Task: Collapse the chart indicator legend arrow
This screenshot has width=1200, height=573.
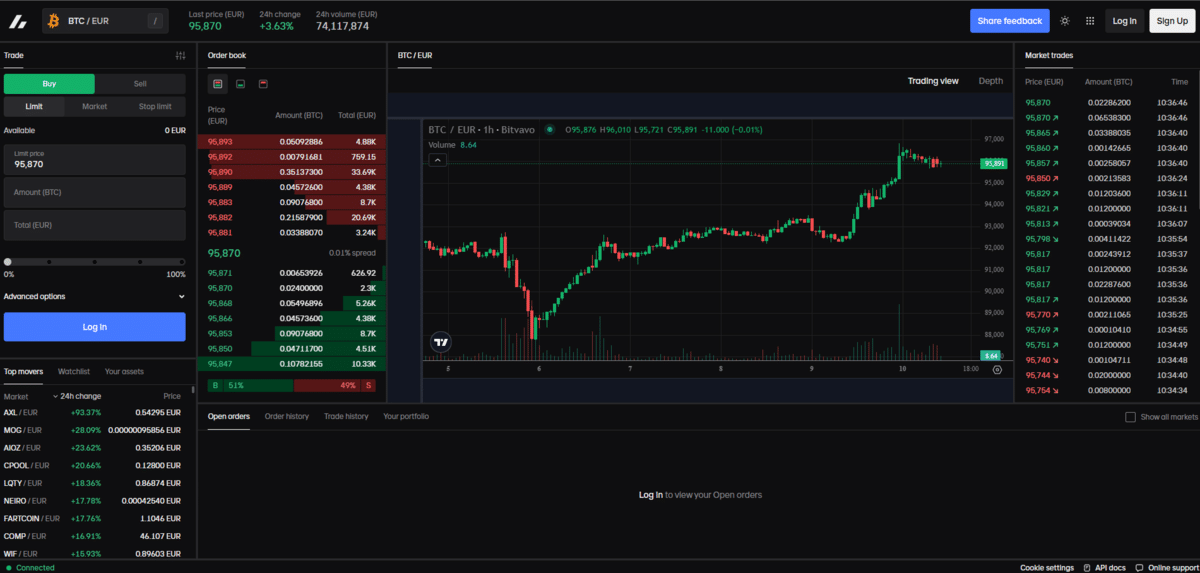Action: [x=438, y=160]
